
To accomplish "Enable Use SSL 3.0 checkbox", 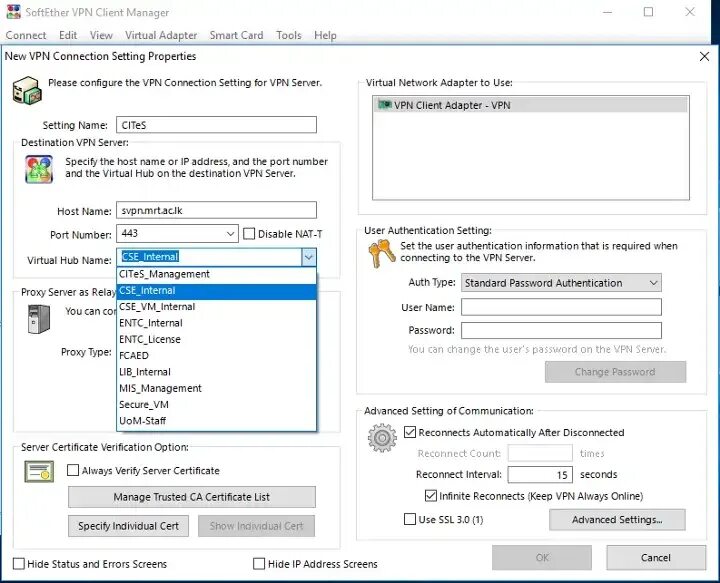I will click(410, 519).
